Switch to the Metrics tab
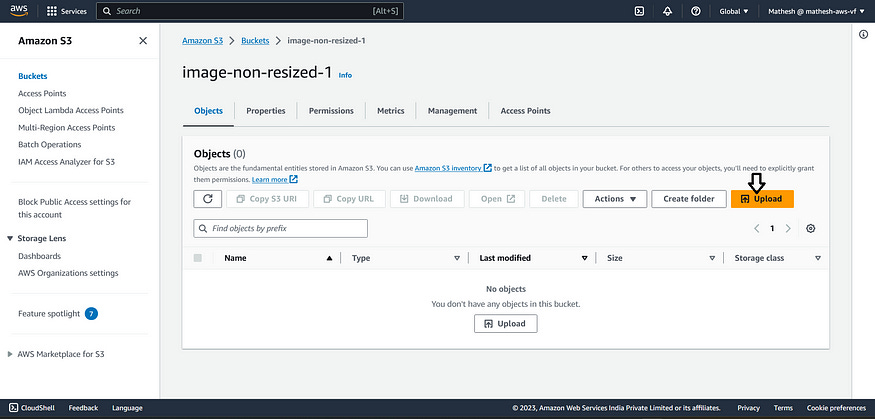875x419 pixels. (391, 110)
